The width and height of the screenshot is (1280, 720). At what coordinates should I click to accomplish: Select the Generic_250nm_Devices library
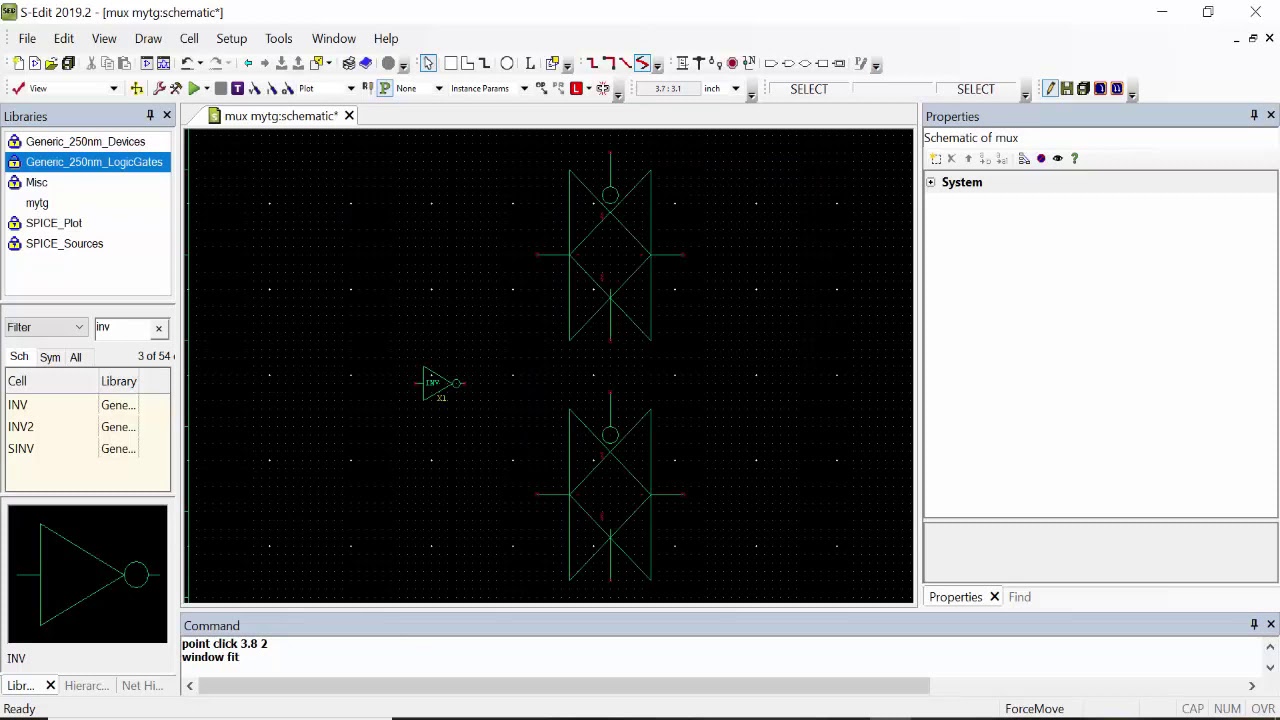[86, 141]
